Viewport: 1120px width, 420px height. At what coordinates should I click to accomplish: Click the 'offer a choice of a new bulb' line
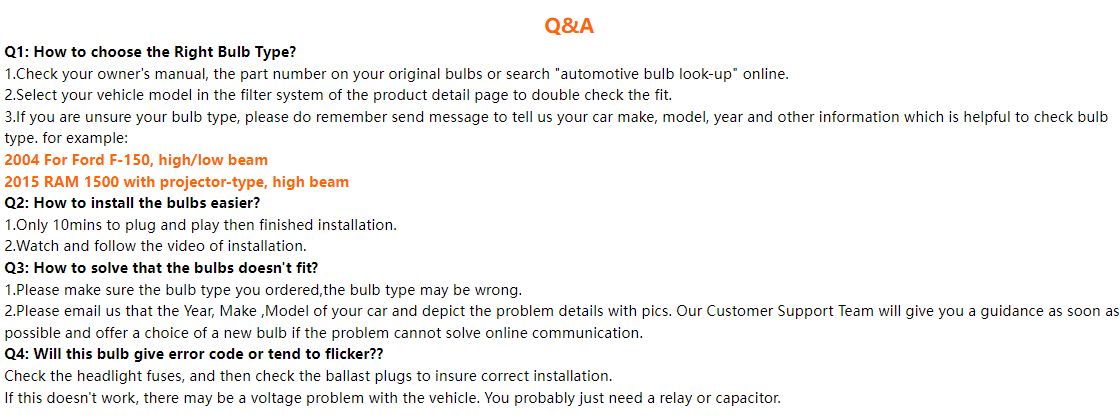coord(323,333)
